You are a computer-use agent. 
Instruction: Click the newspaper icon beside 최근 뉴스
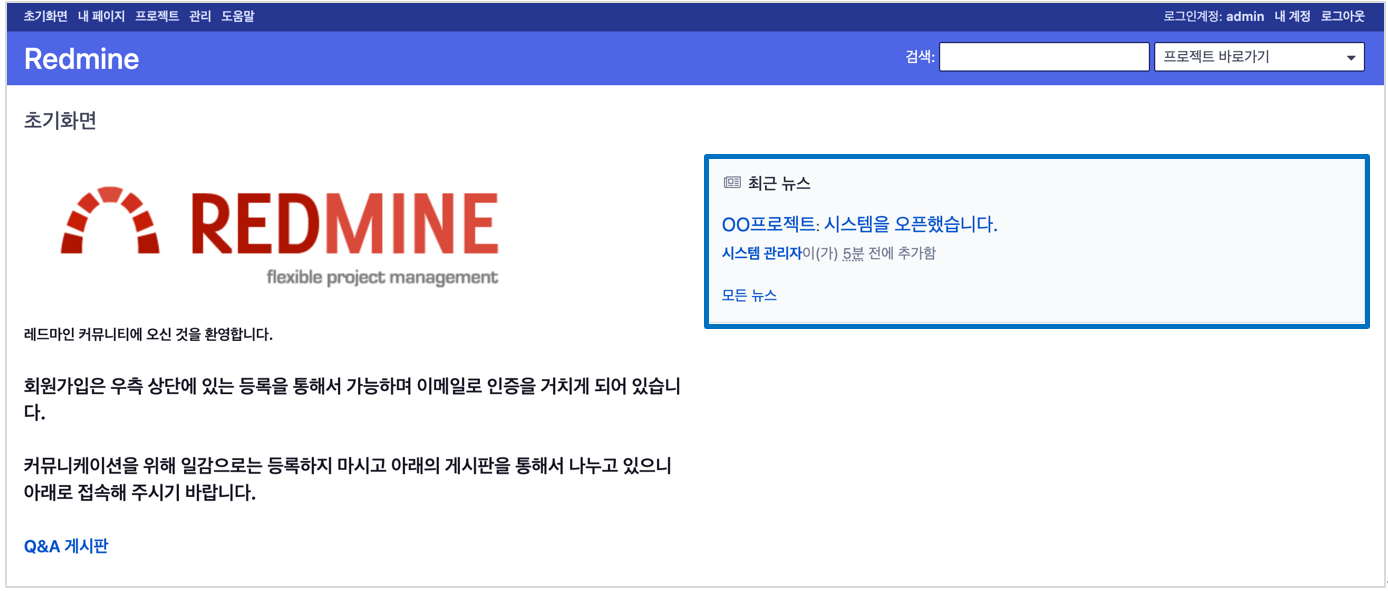coord(732,183)
